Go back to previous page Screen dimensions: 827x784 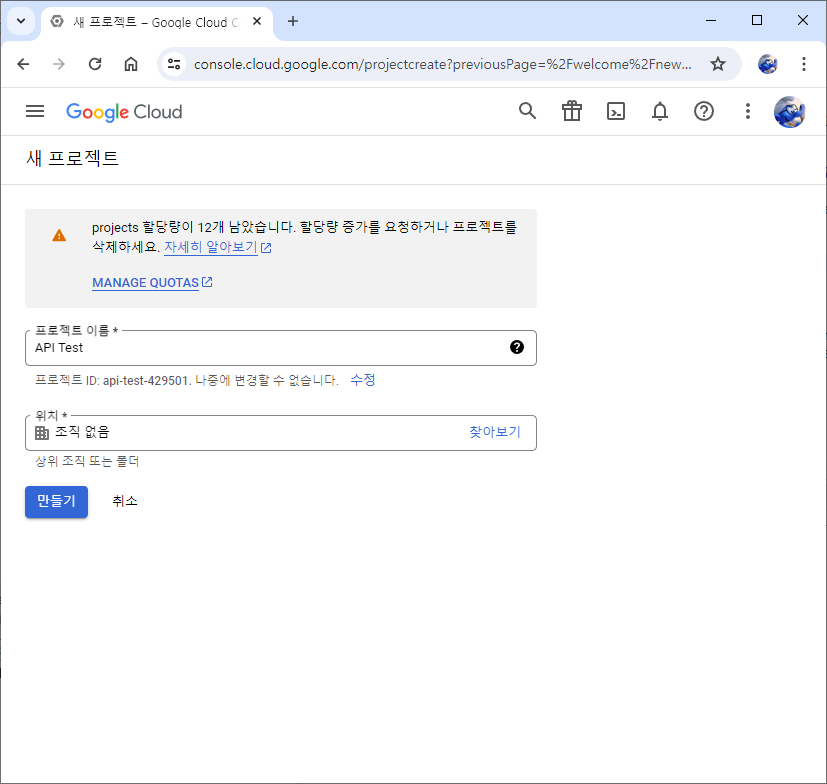tap(23, 64)
